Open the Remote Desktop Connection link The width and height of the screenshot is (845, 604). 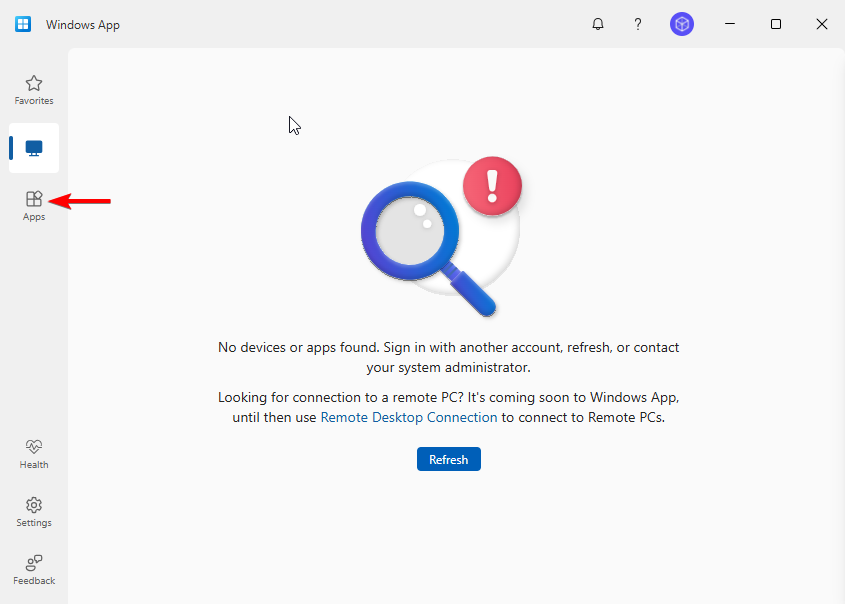pos(408,418)
